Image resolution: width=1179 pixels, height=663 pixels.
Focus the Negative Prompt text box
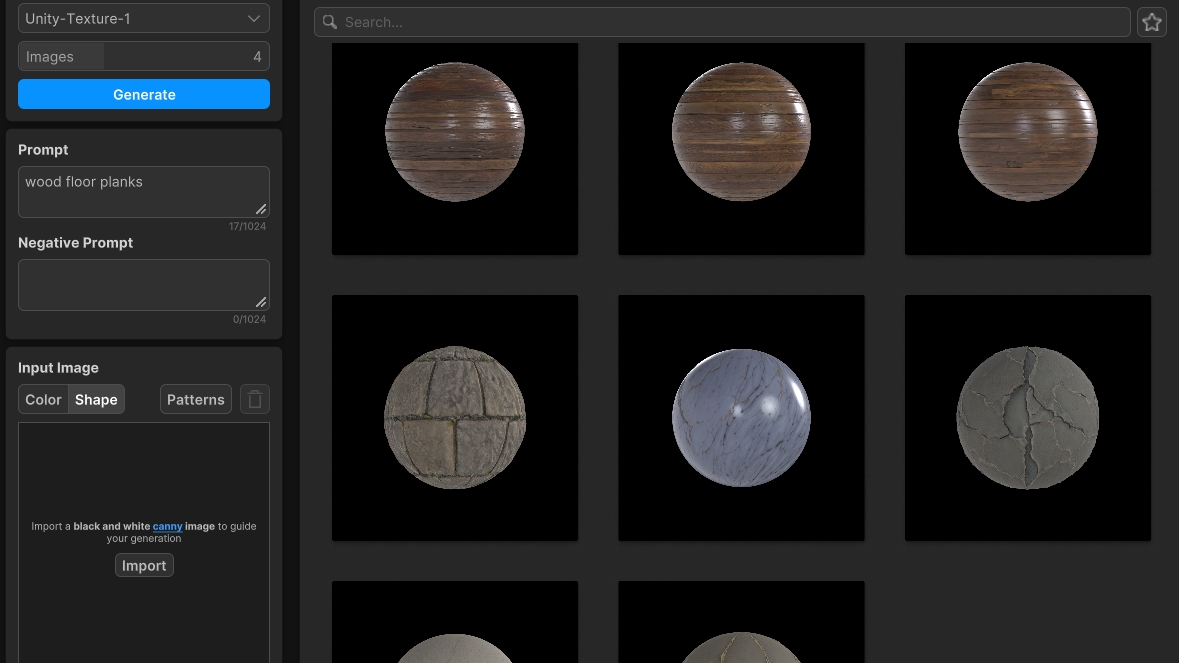click(144, 285)
